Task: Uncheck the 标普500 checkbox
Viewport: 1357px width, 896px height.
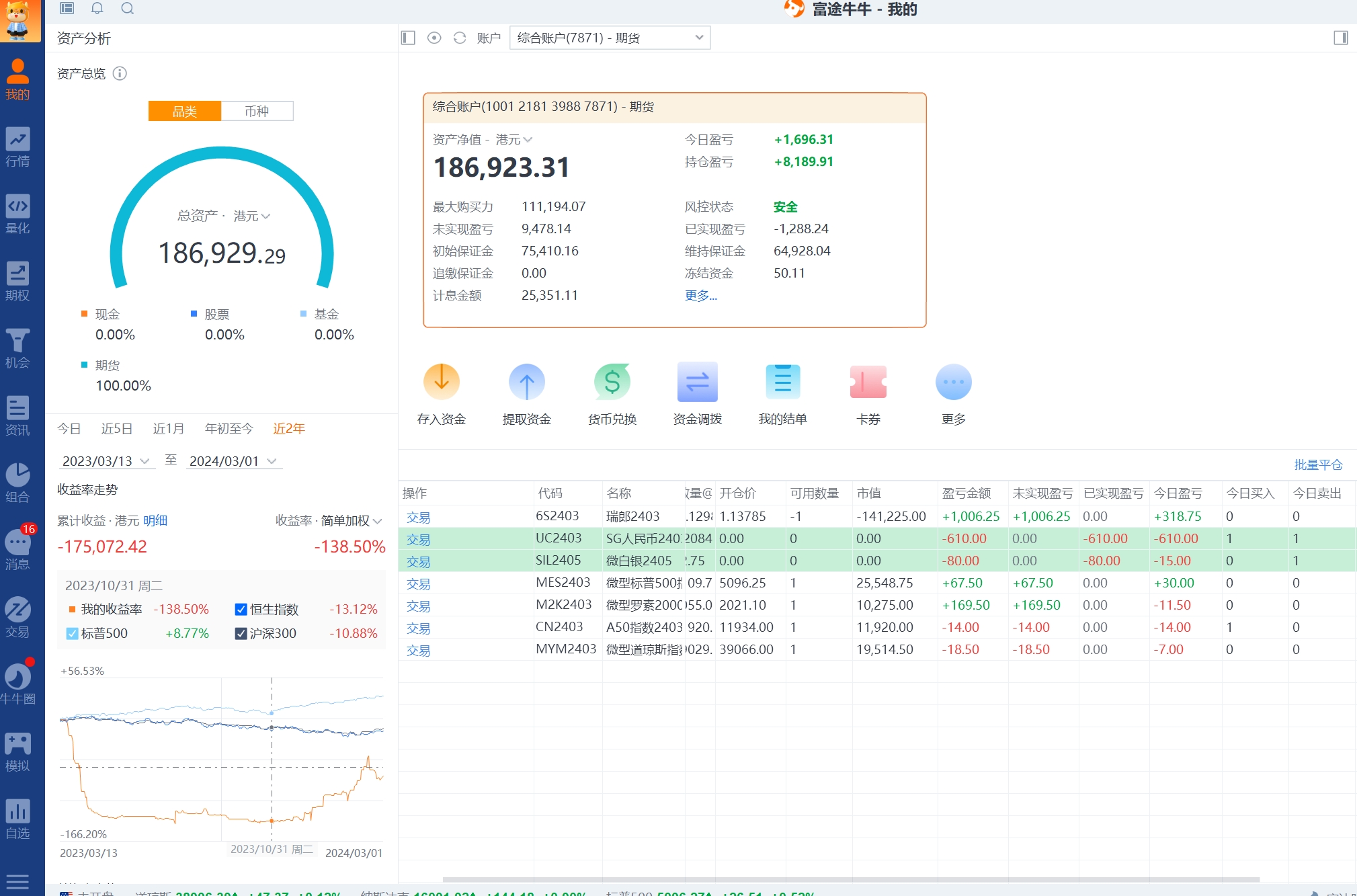Action: point(73,634)
